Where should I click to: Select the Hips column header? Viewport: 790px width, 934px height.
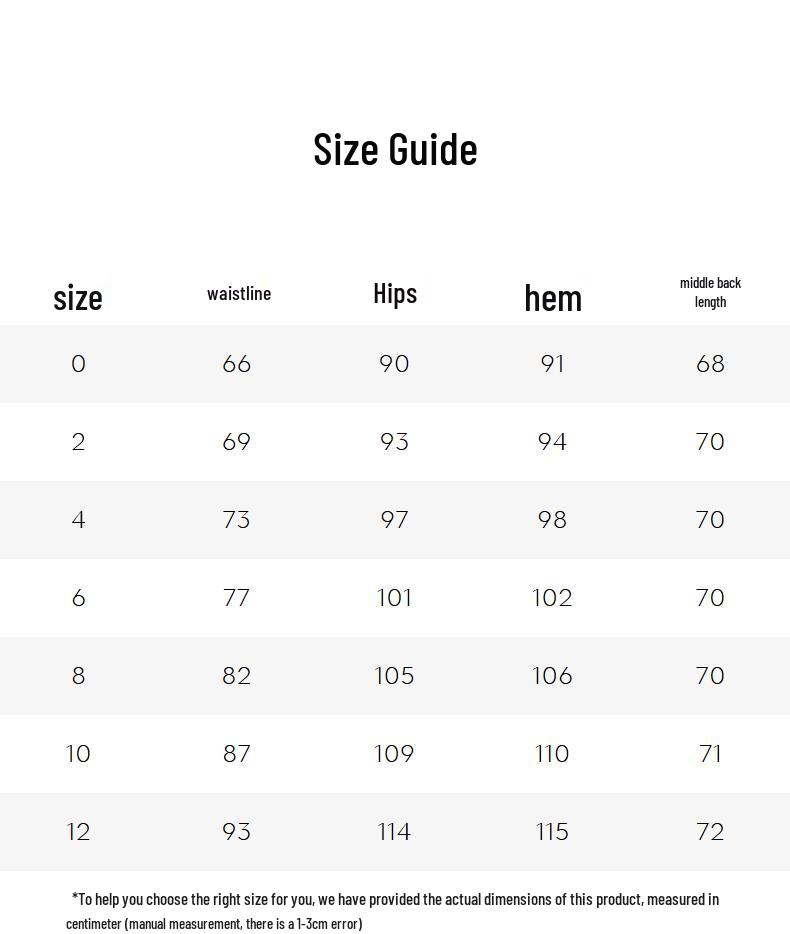click(395, 293)
